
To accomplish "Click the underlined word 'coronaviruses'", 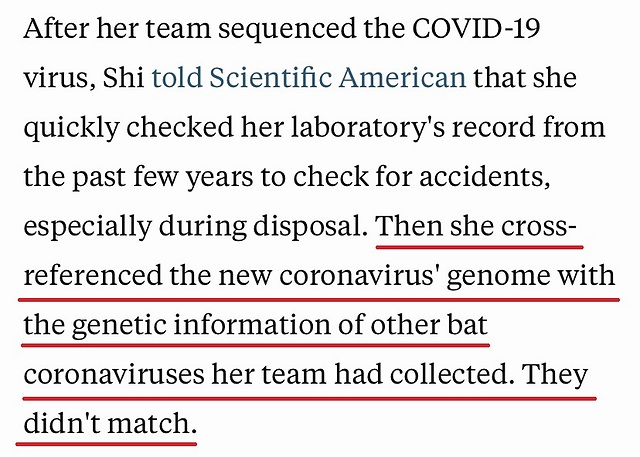I will pyautogui.click(x=113, y=374).
